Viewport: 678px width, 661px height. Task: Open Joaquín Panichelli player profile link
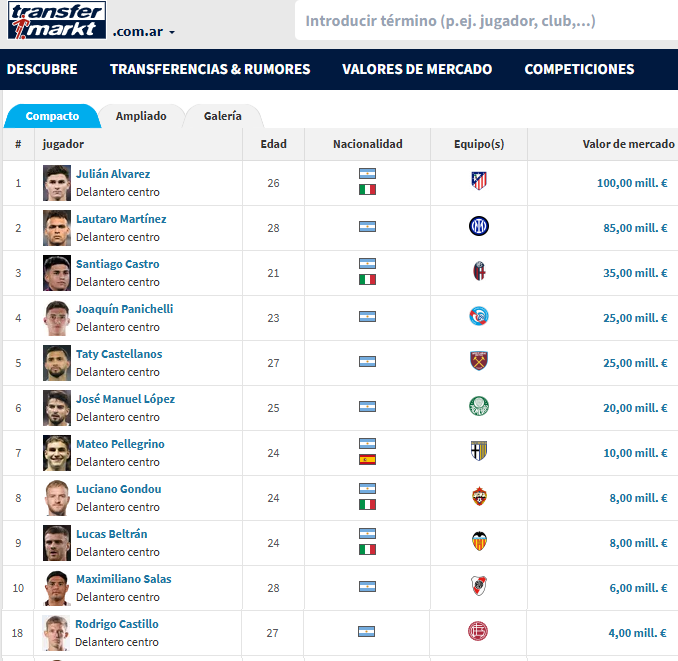coord(124,309)
